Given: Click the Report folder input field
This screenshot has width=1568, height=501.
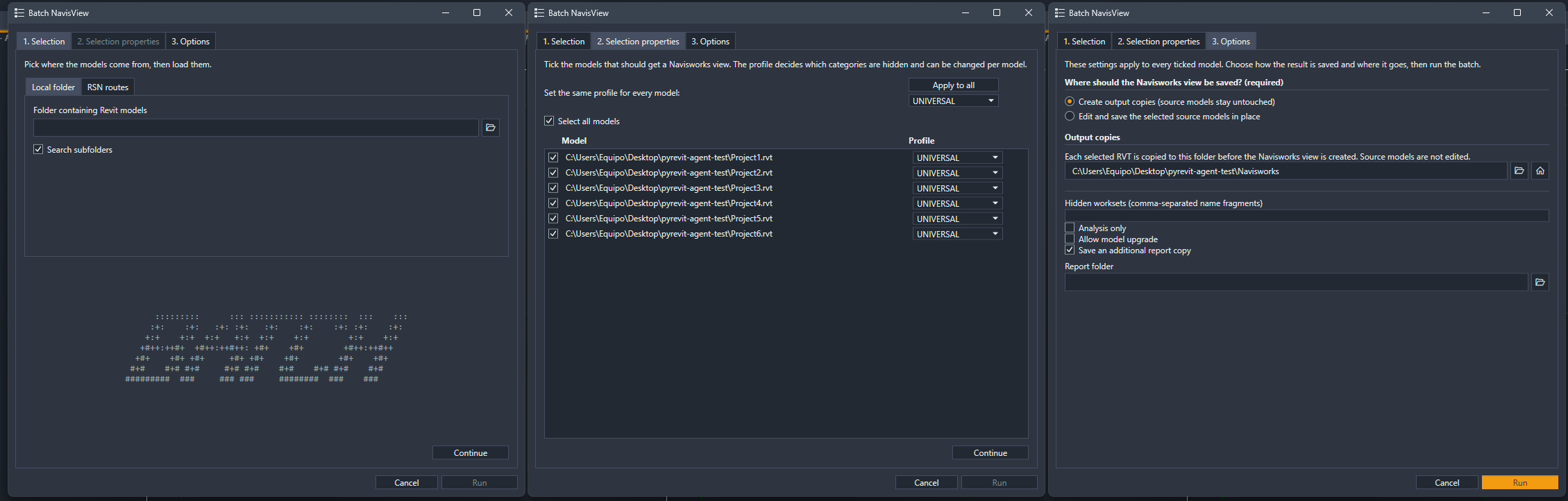Looking at the screenshot, I should [x=1297, y=282].
